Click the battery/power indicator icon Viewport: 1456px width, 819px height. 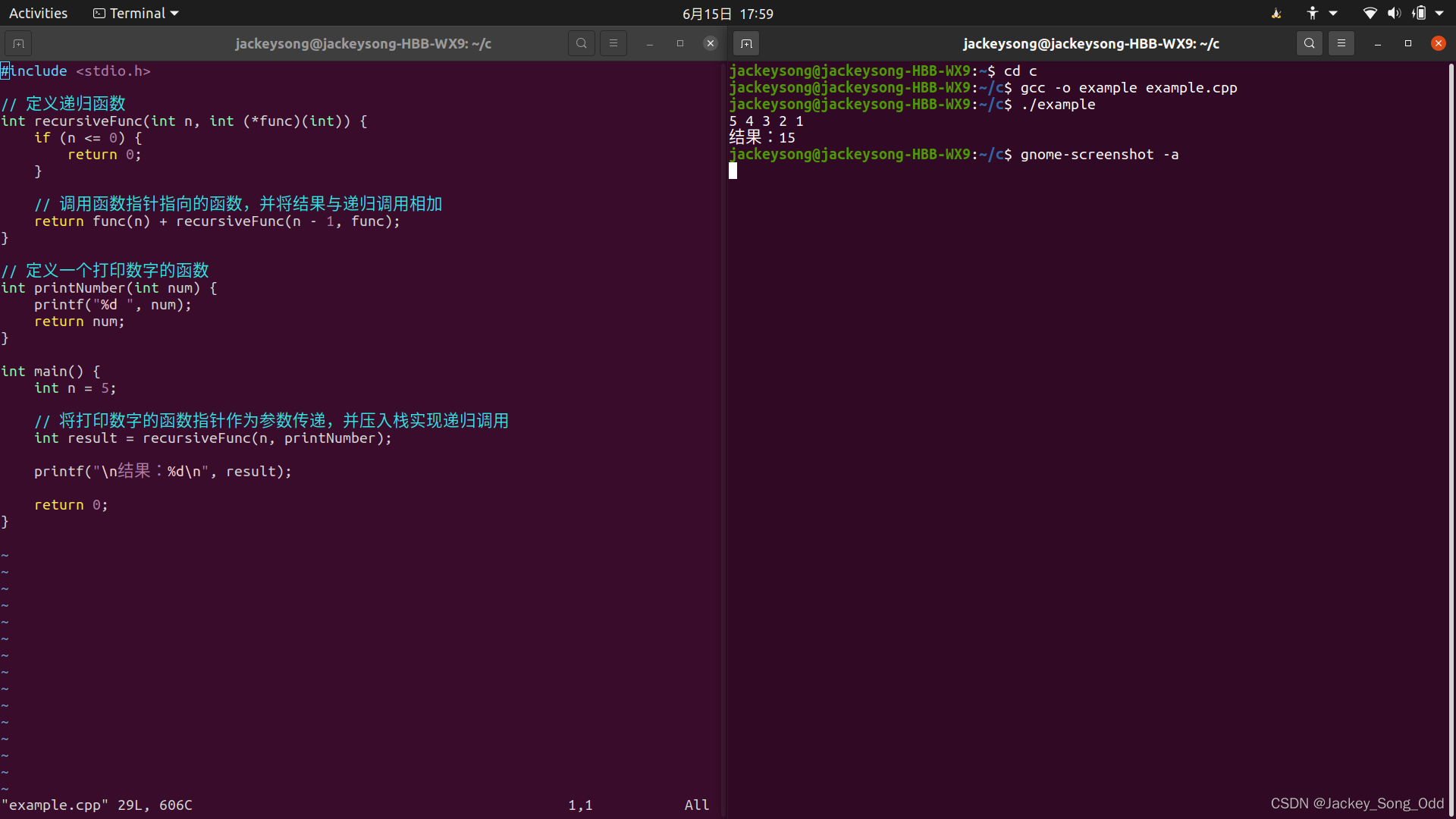[x=1419, y=13]
